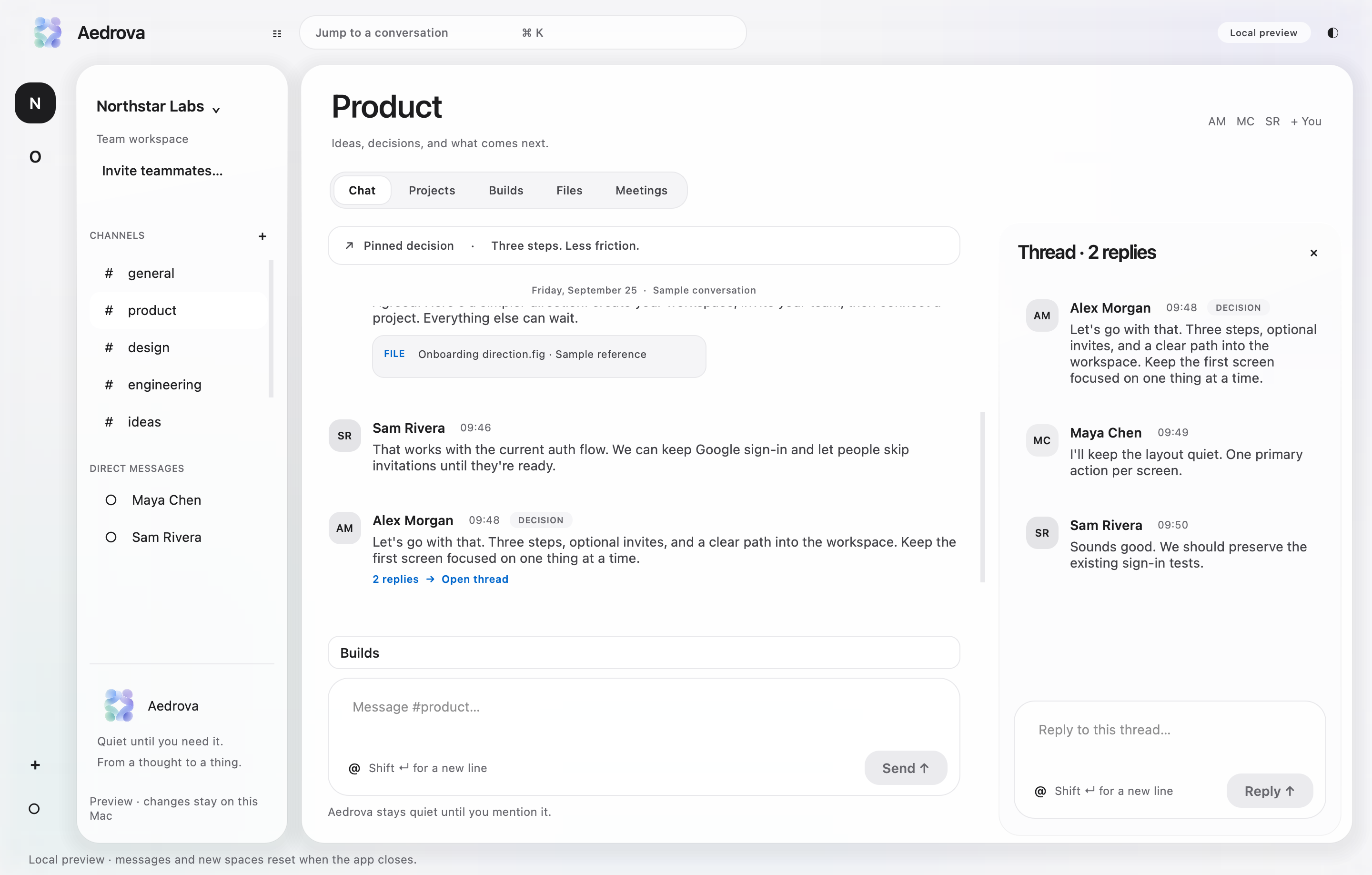Click the Open thread link
This screenshot has width=1372, height=875.
474,579
